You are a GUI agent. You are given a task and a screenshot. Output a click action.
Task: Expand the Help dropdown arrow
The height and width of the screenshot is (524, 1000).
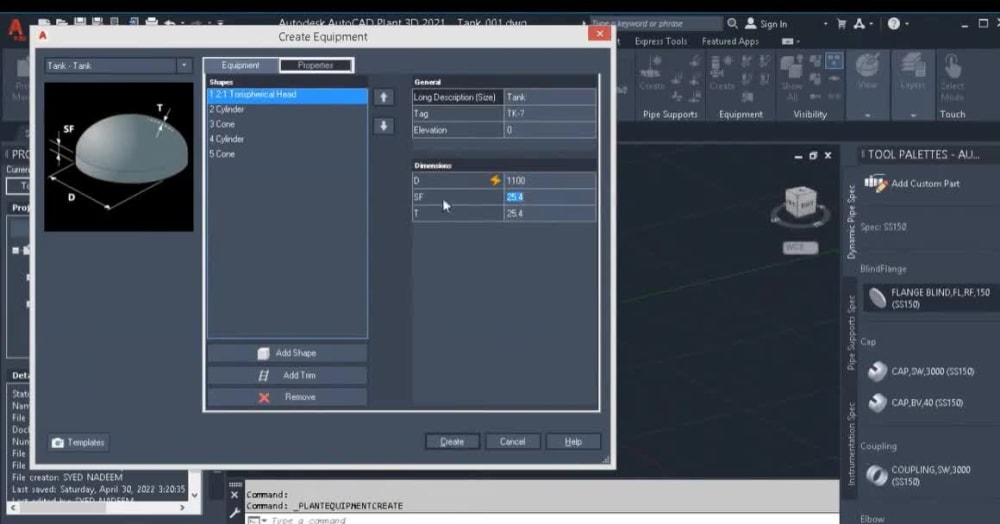point(906,24)
